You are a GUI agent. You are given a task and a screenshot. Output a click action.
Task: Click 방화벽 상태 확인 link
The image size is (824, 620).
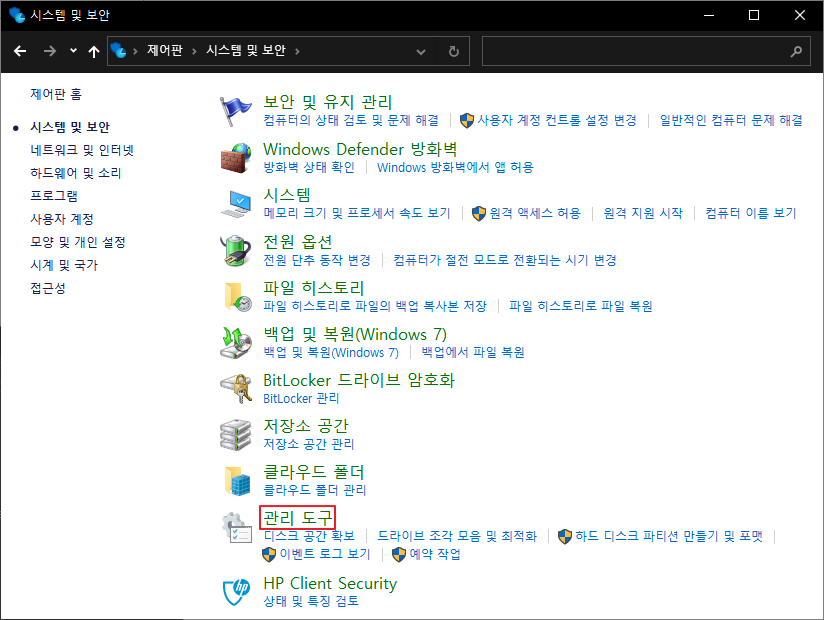pyautogui.click(x=309, y=167)
